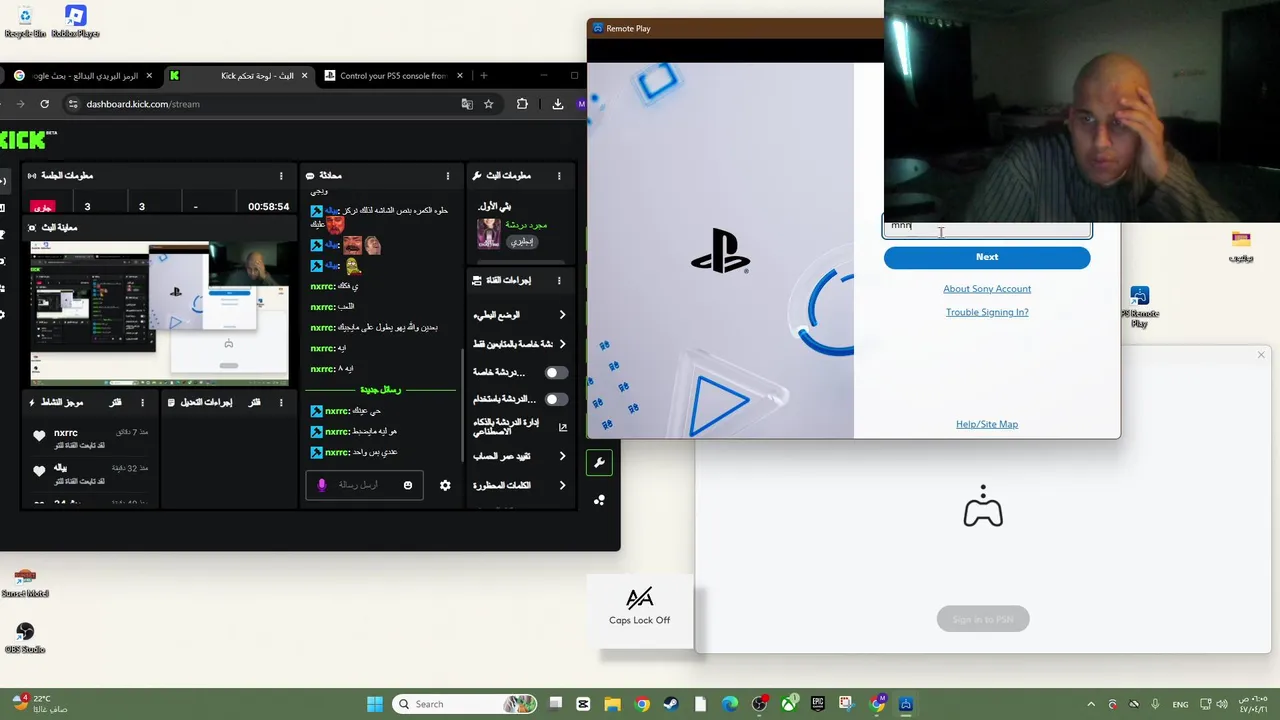This screenshot has height=720, width=1280.
Task: Open chat panel three-dot menu
Action: pyautogui.click(x=447, y=176)
